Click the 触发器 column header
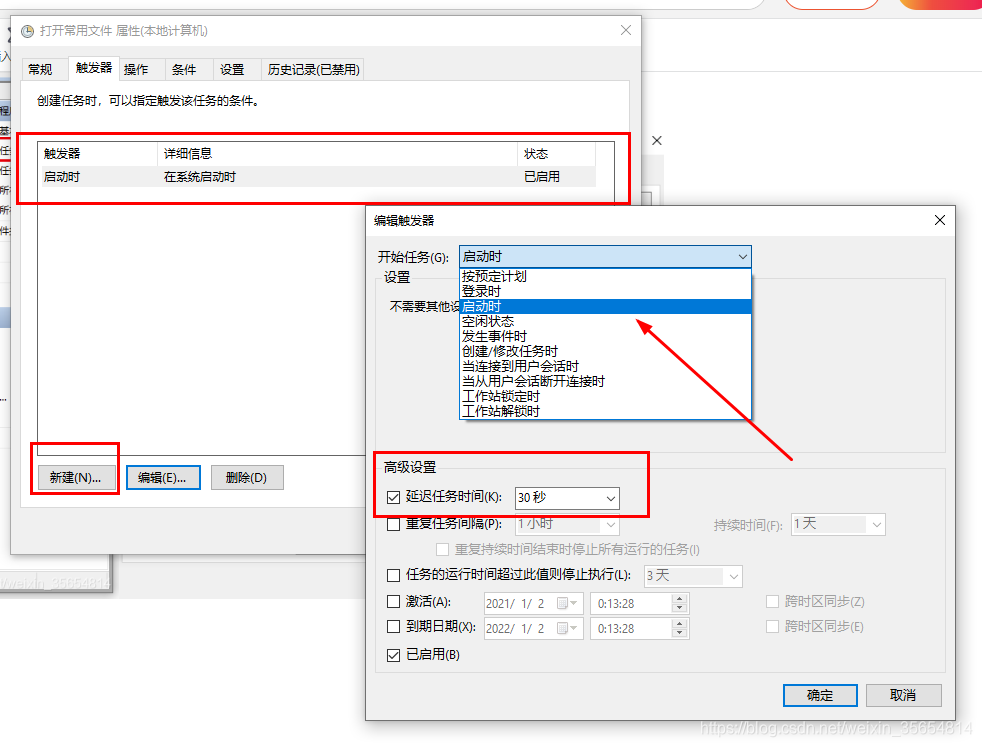982x747 pixels. click(98, 153)
